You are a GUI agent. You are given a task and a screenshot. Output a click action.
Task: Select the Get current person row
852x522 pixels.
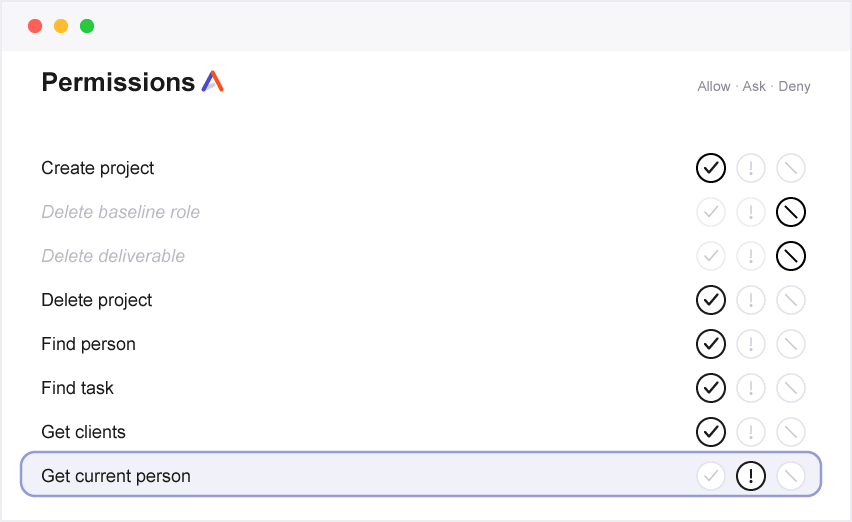[421, 474]
